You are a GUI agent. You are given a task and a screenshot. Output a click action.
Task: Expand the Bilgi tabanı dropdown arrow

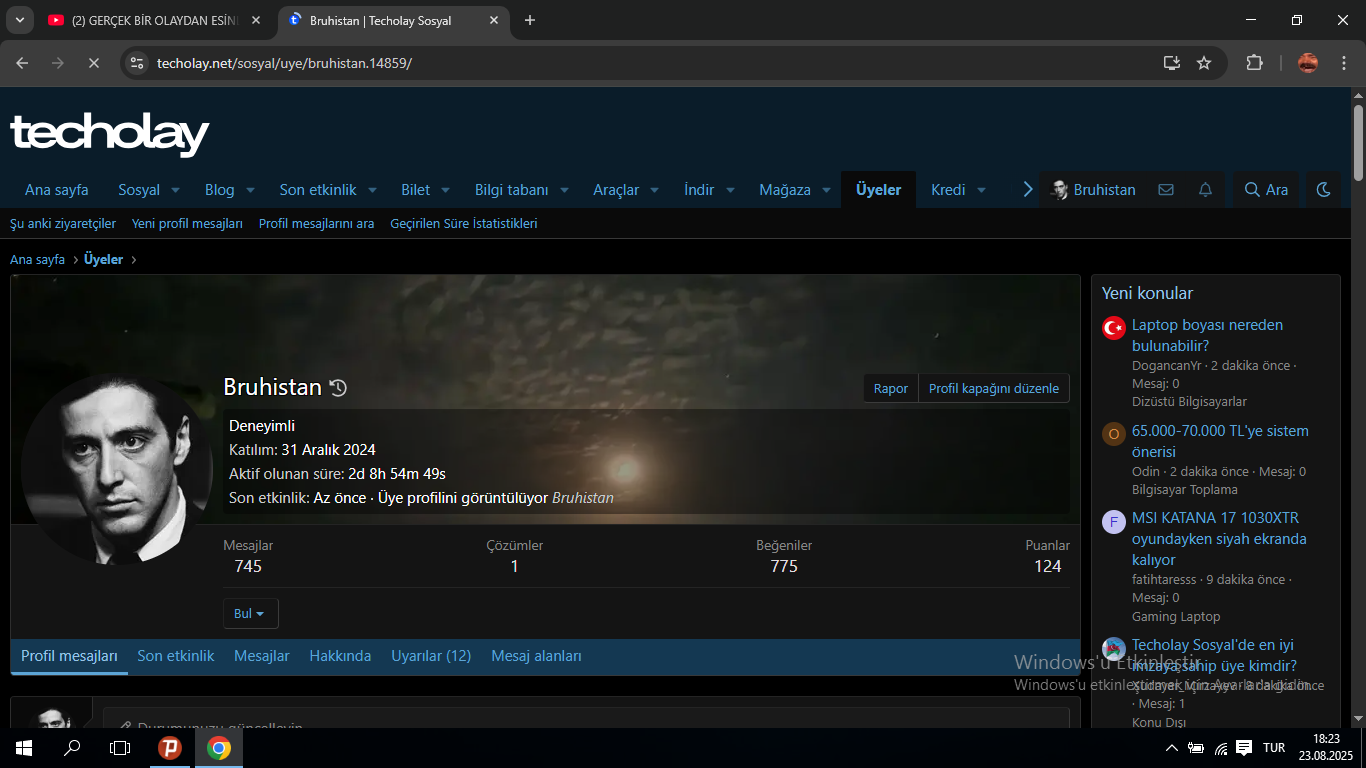[564, 190]
